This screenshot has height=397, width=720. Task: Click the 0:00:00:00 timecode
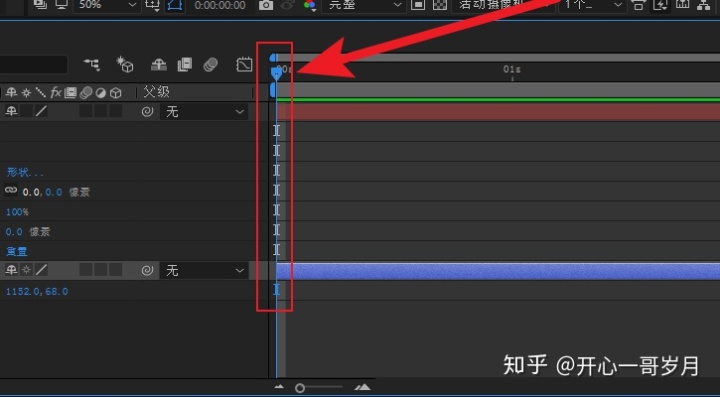(x=219, y=5)
